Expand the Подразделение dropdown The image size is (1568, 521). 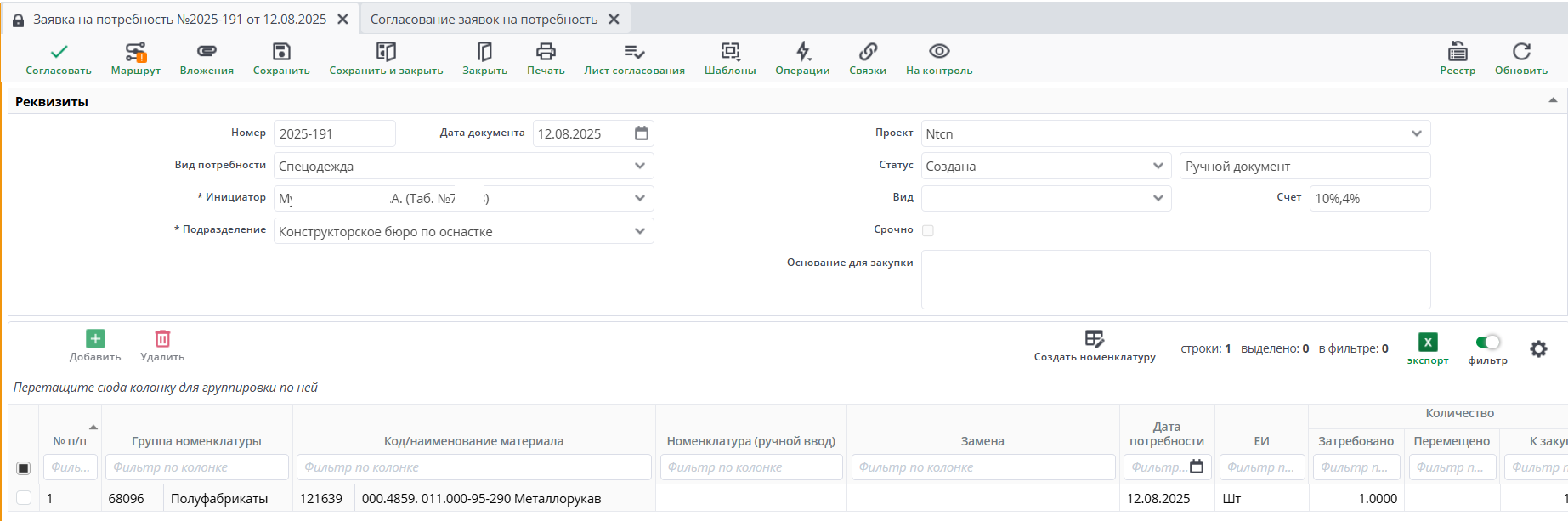point(640,232)
